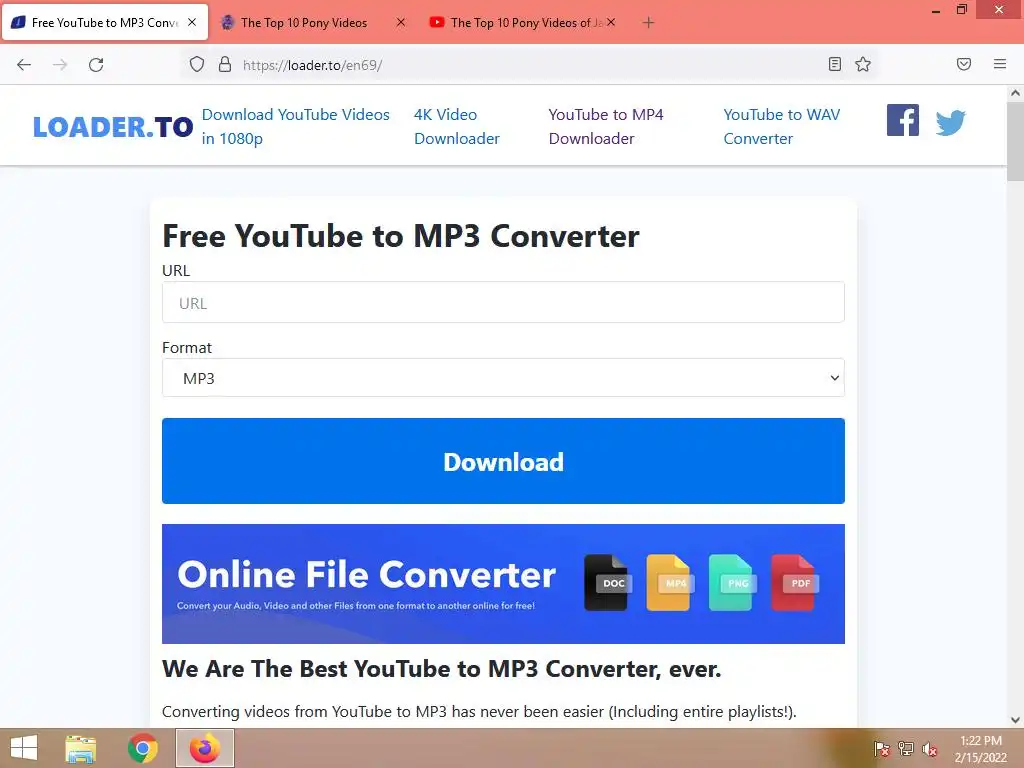Toggle reader view icon in address bar
The image size is (1024, 768).
(835, 64)
